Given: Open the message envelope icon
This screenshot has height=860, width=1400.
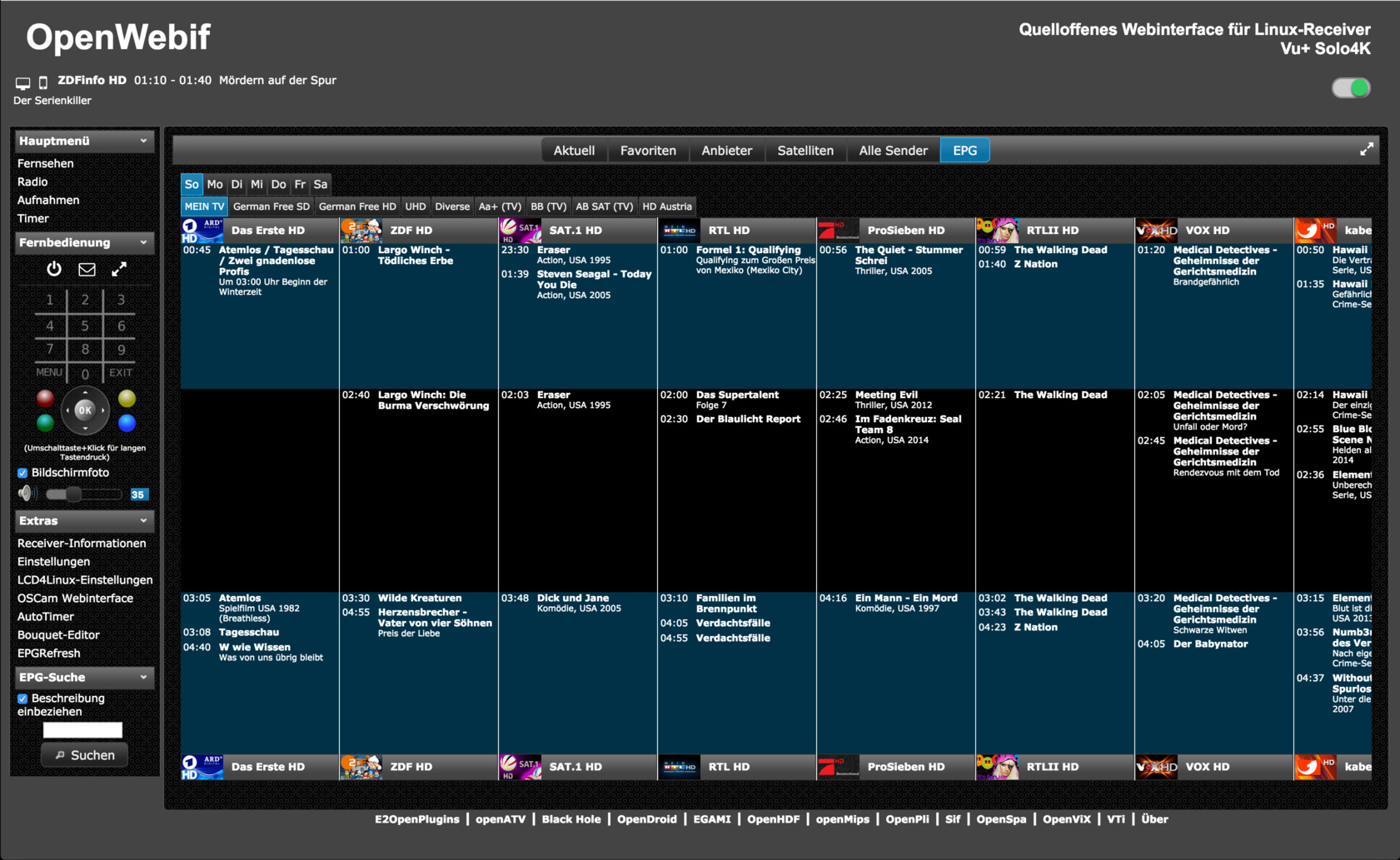Looking at the screenshot, I should tap(87, 269).
